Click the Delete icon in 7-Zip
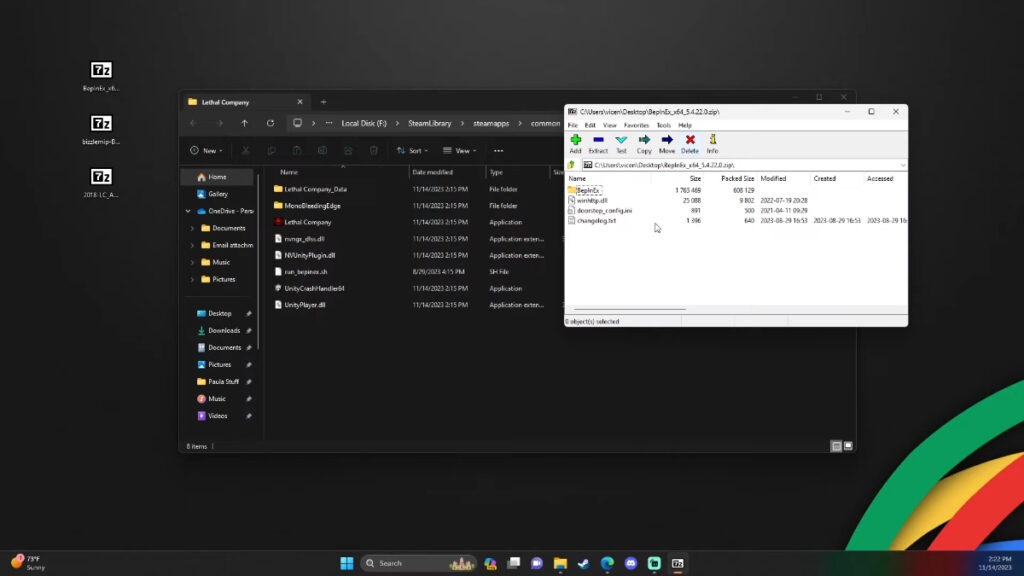Viewport: 1024px width, 576px height. pos(691,141)
